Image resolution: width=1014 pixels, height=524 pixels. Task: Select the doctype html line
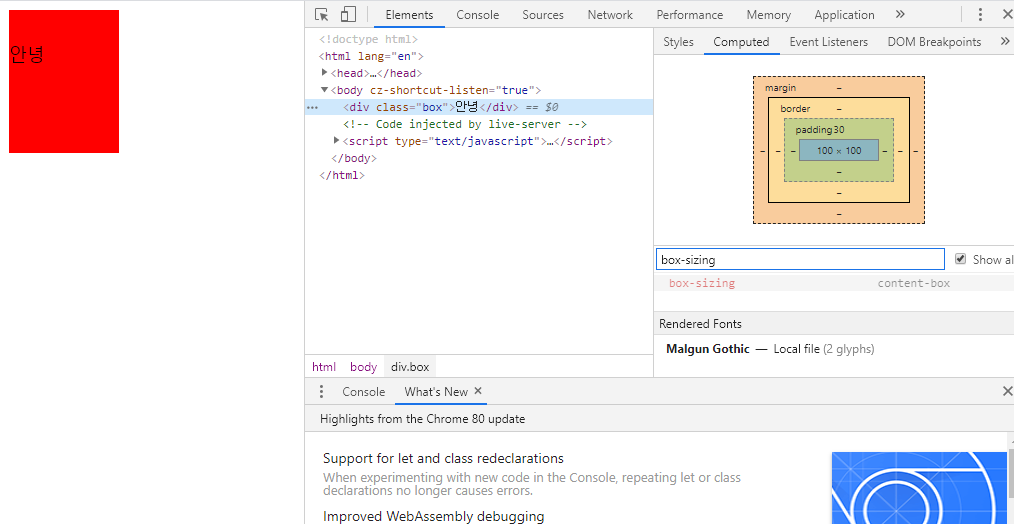(369, 39)
